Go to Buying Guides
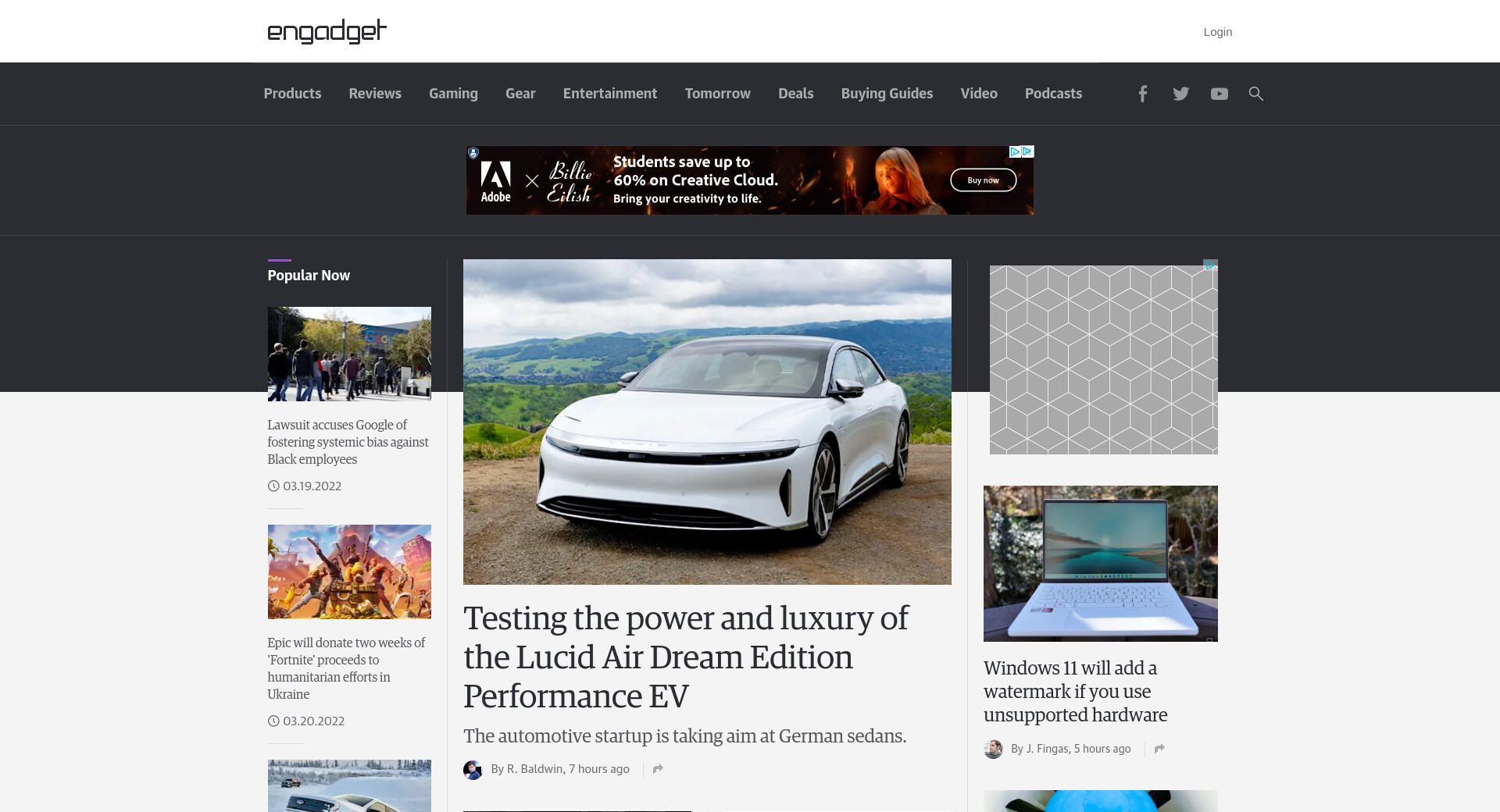Screen dimensions: 1500x812 pyautogui.click(x=887, y=94)
